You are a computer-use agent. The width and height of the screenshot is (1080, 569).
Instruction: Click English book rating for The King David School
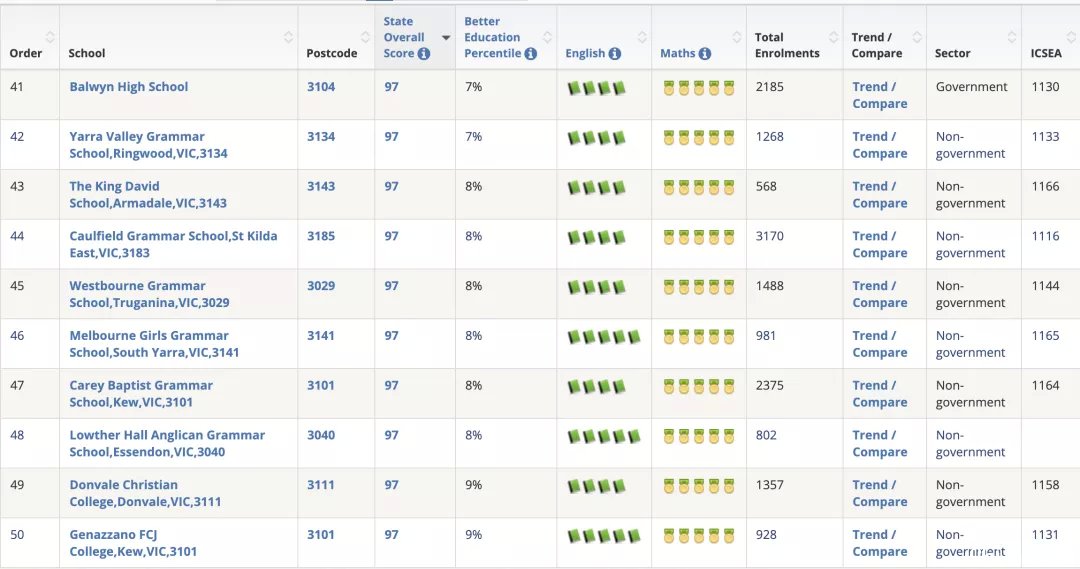coord(596,187)
